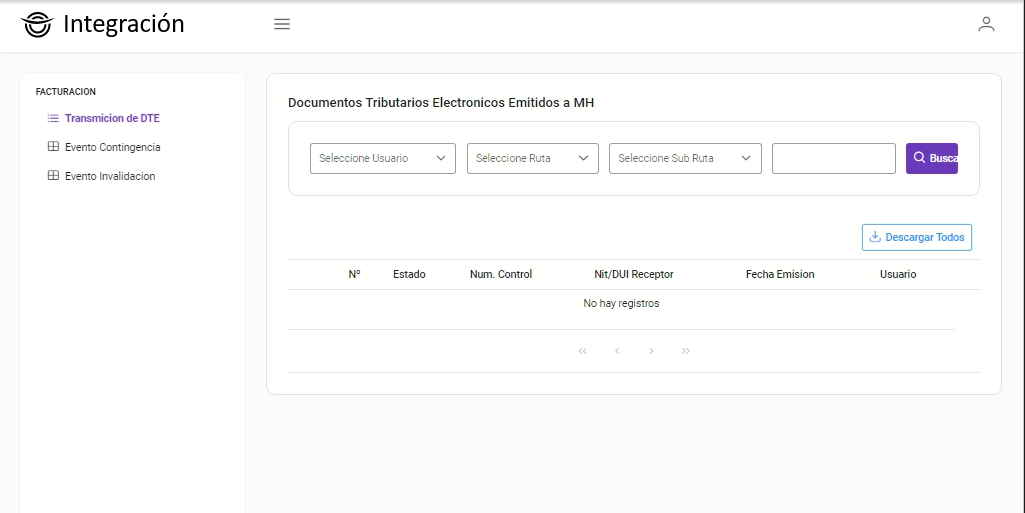The height and width of the screenshot is (513, 1025).
Task: Click the Descargar Todos button
Action: (916, 237)
